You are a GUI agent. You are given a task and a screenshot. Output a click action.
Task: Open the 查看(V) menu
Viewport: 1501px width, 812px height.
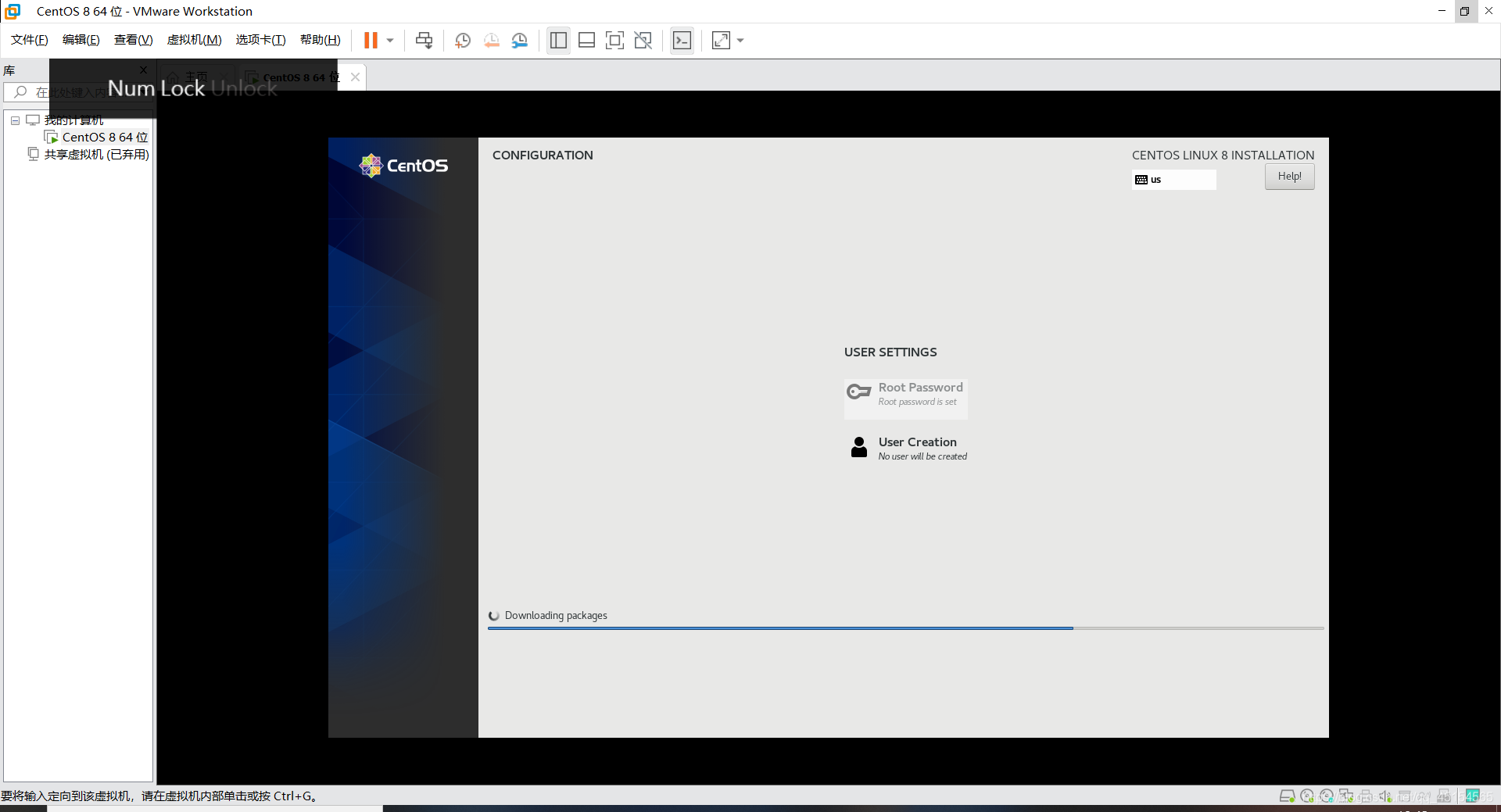[133, 40]
